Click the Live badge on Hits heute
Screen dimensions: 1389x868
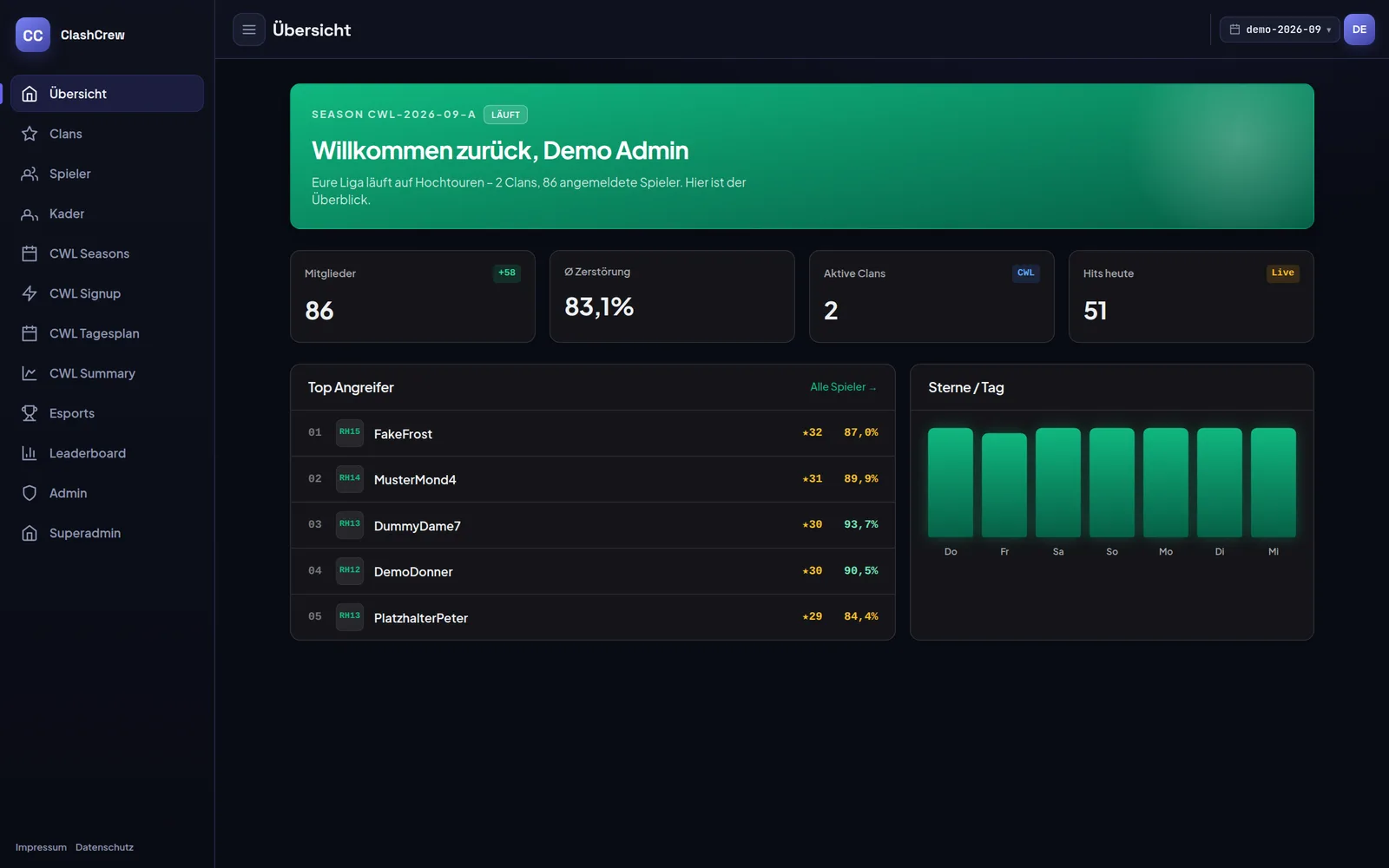(1283, 273)
